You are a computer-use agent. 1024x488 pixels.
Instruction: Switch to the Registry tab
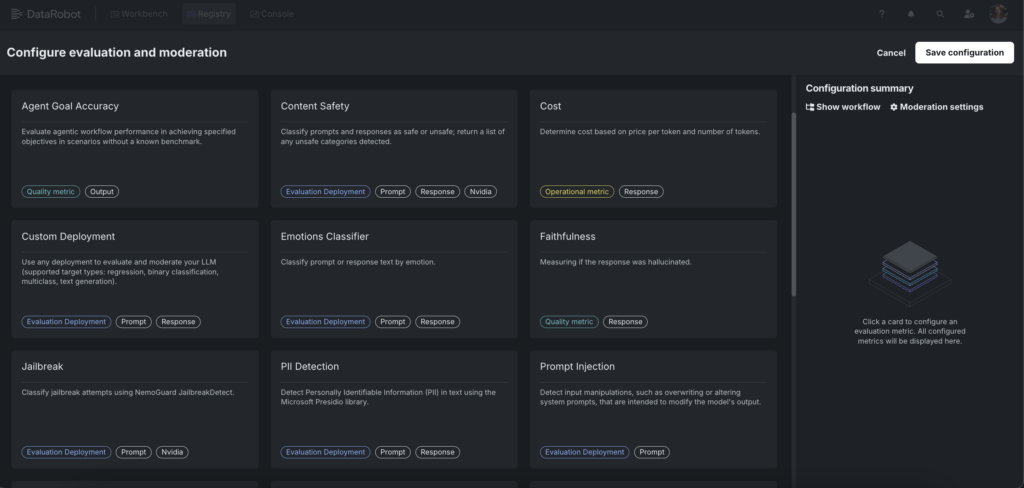(x=209, y=14)
